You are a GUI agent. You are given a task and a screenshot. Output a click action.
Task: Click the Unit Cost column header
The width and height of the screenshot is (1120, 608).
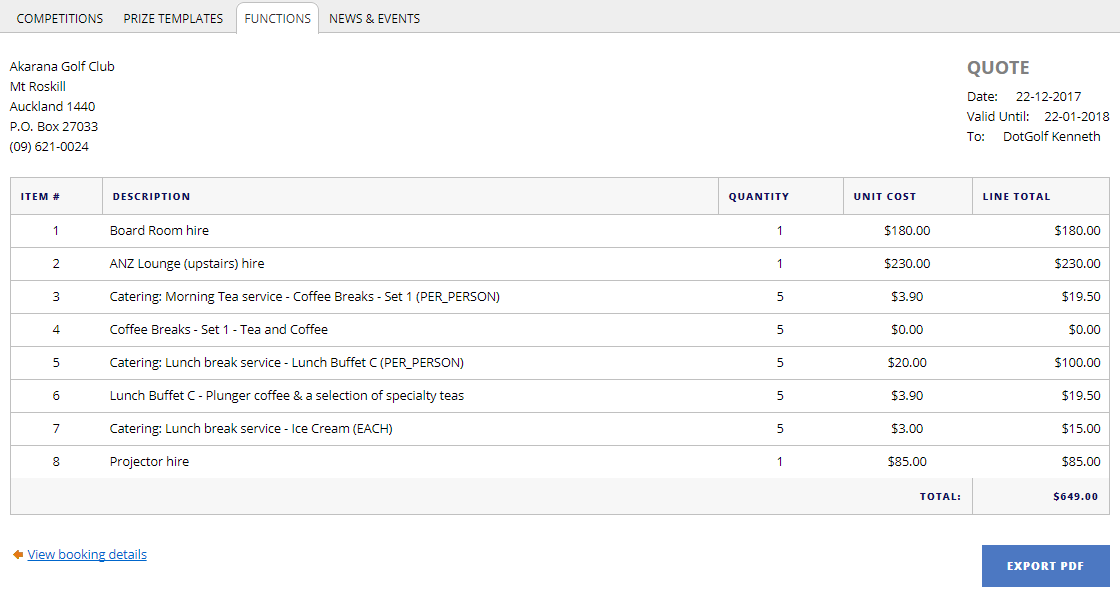click(x=884, y=197)
